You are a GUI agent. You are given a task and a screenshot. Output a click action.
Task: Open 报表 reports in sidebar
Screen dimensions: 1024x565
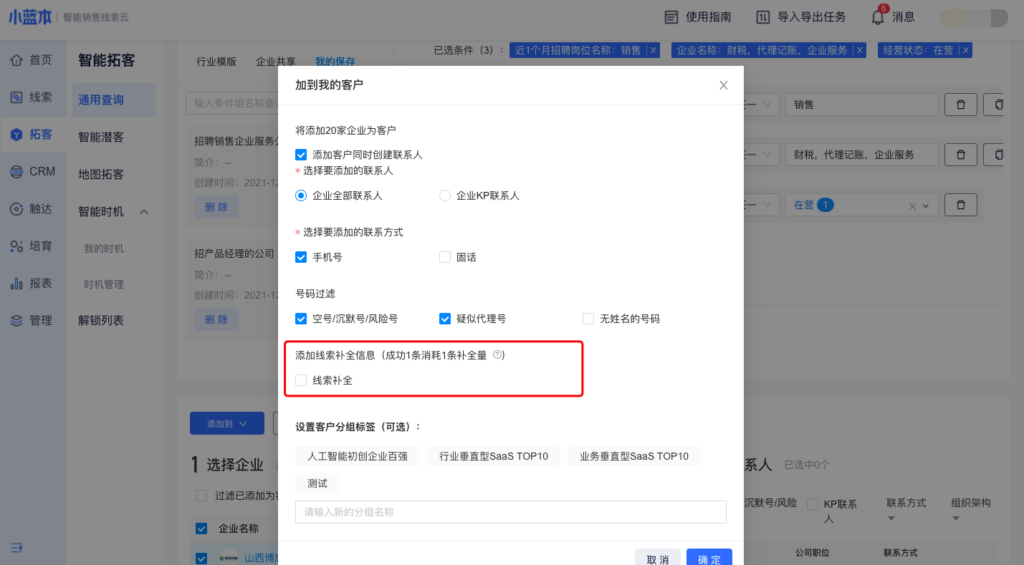point(30,284)
